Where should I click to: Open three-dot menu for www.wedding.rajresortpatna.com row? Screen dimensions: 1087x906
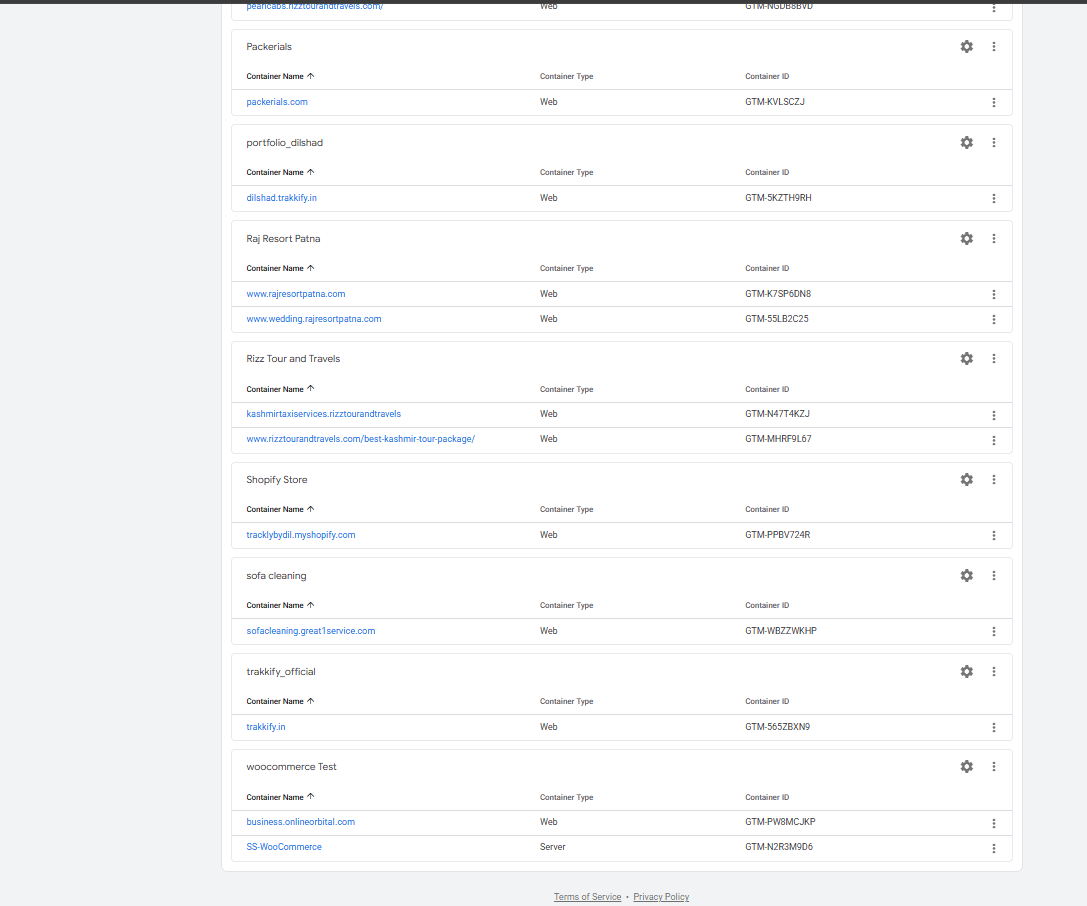993,320
